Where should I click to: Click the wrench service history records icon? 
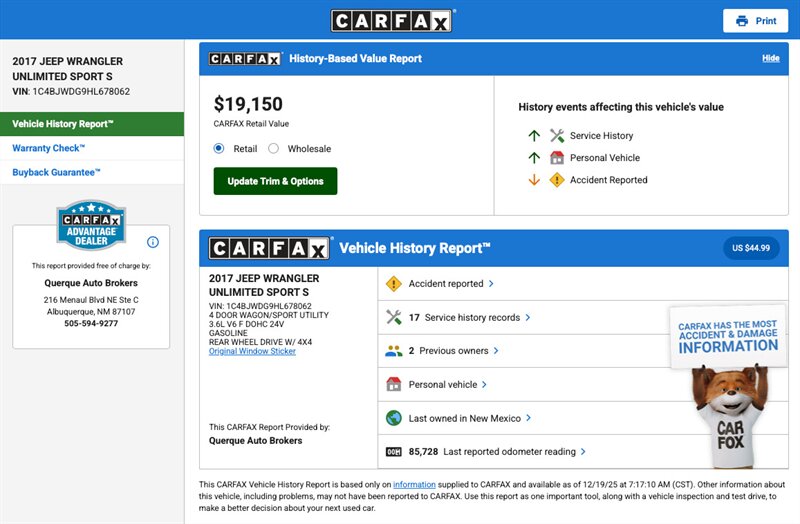(394, 317)
